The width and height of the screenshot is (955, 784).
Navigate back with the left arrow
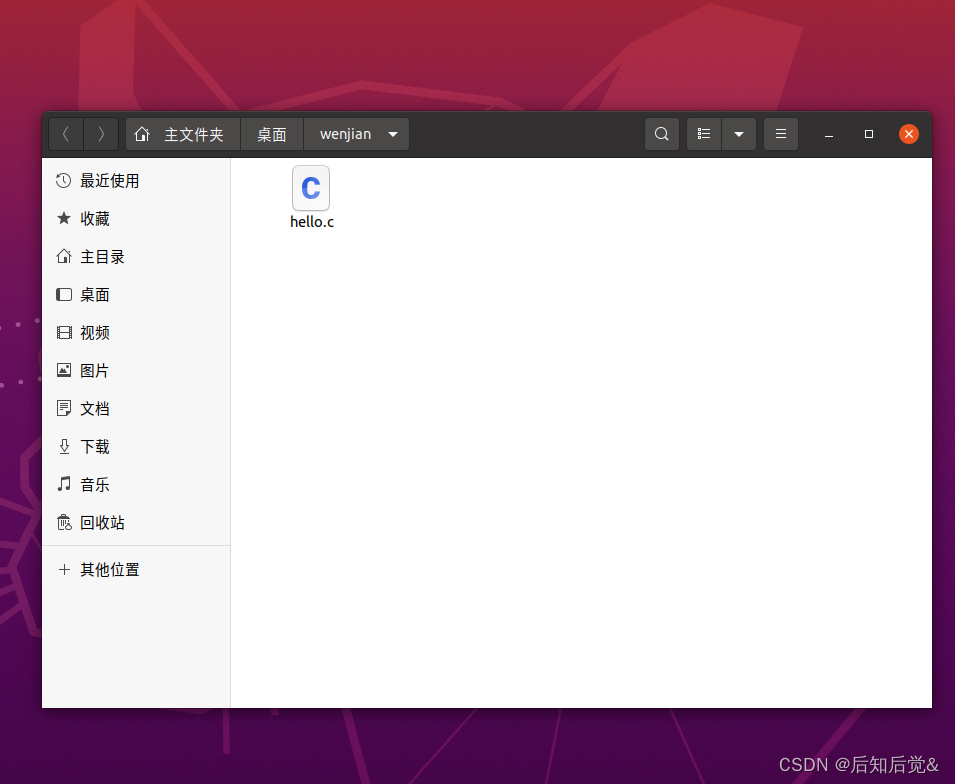point(65,133)
